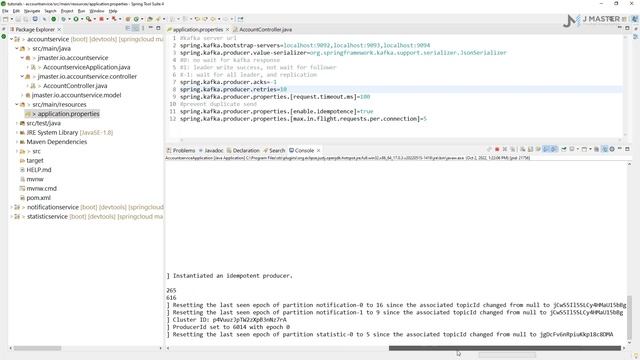Click the Save All toolbar icon
The image size is (640, 360).
coord(26,19)
